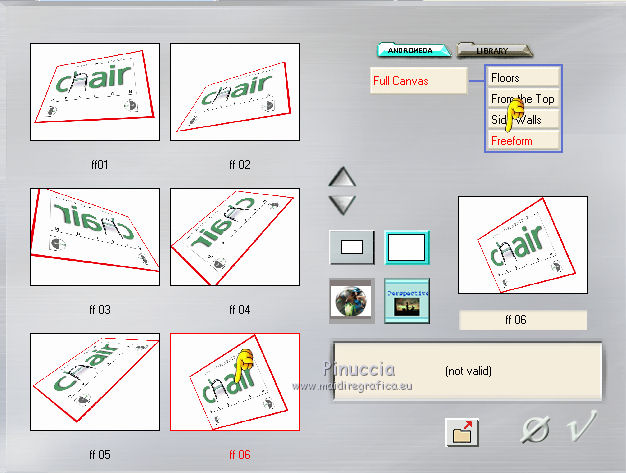626x473 pixels.
Task: Click the circular photo preview icon
Action: coord(352,301)
